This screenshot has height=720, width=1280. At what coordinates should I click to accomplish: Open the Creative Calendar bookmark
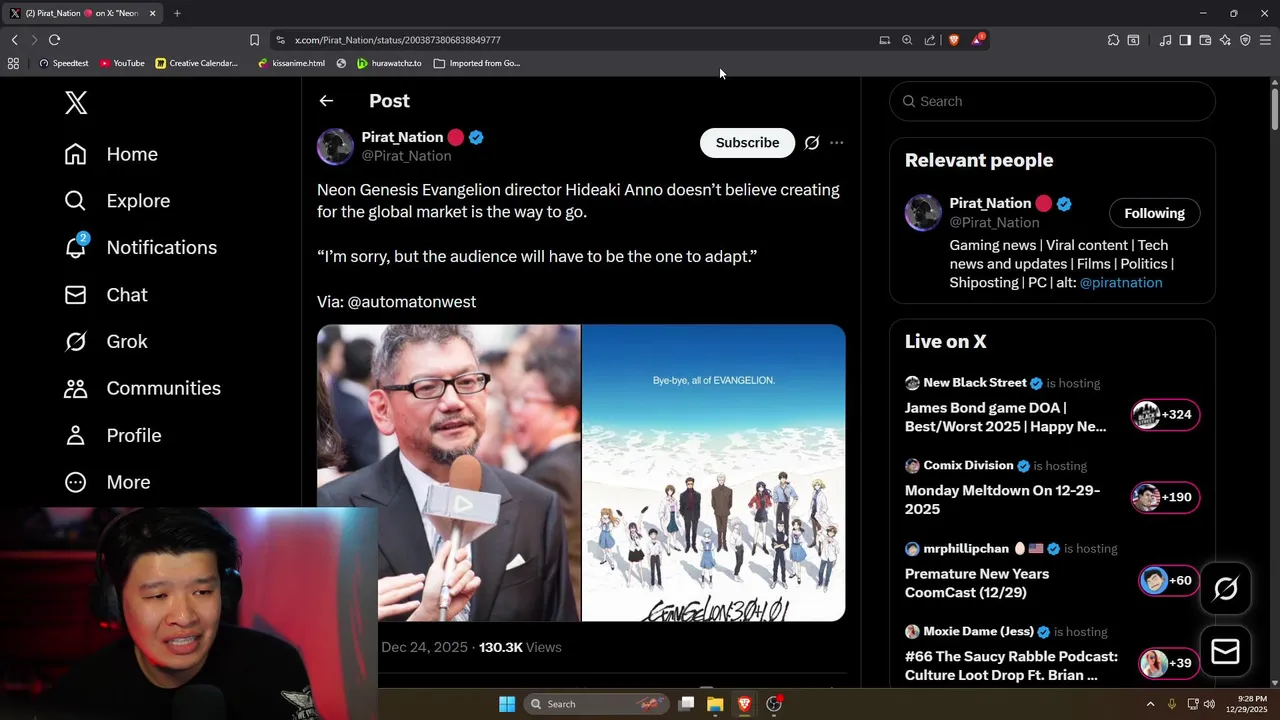point(197,63)
